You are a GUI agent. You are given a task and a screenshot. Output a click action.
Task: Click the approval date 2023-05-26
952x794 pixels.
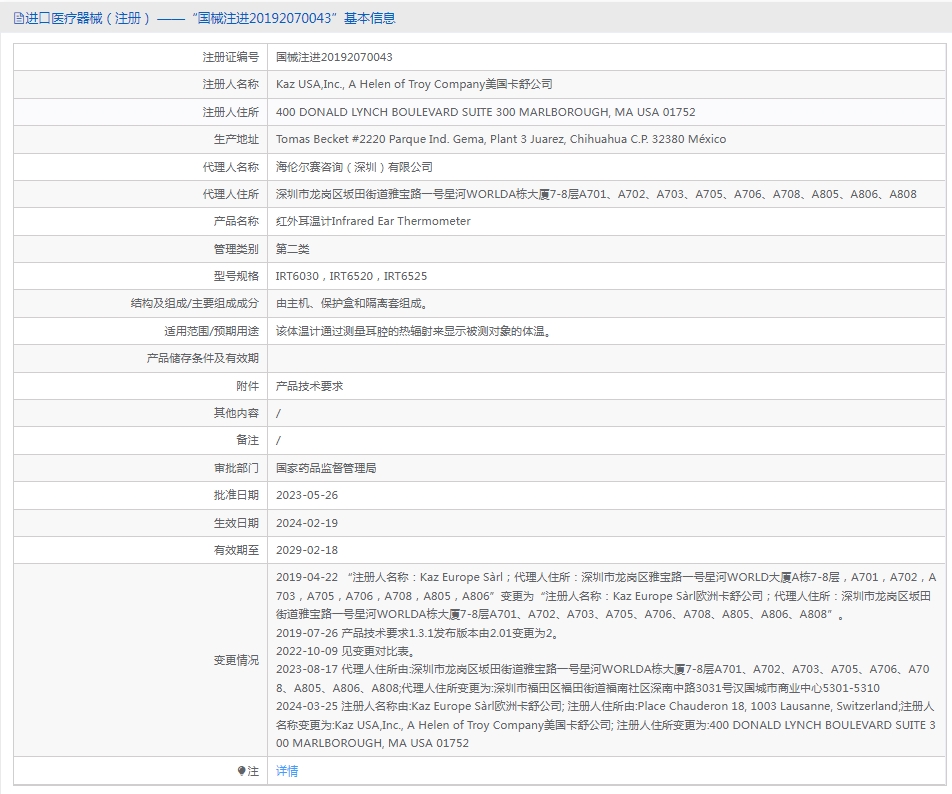[x=307, y=495]
